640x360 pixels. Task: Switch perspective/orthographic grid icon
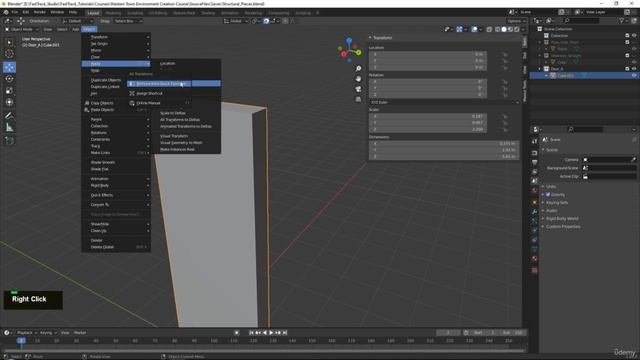point(358,99)
